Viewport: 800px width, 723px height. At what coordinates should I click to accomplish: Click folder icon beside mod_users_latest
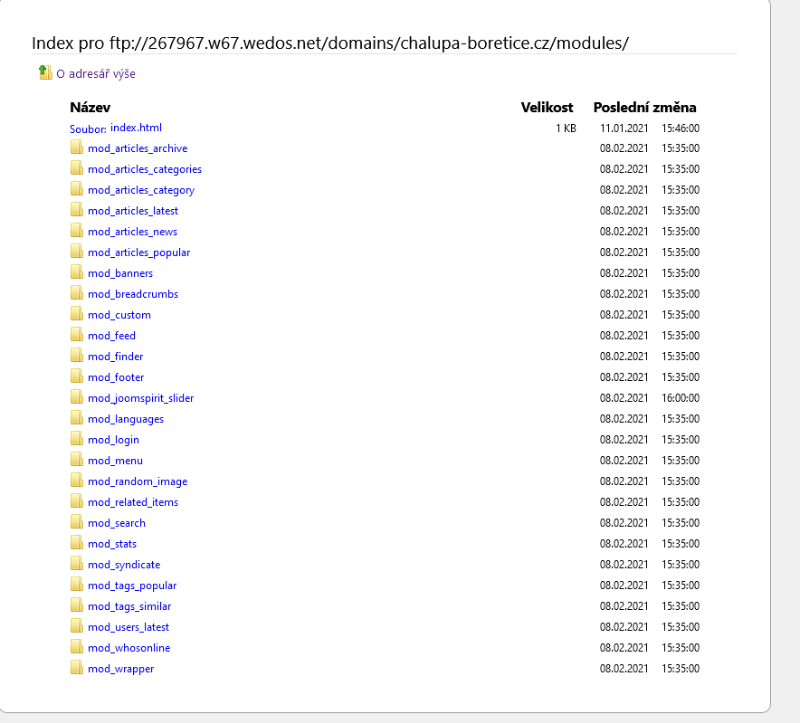click(77, 627)
